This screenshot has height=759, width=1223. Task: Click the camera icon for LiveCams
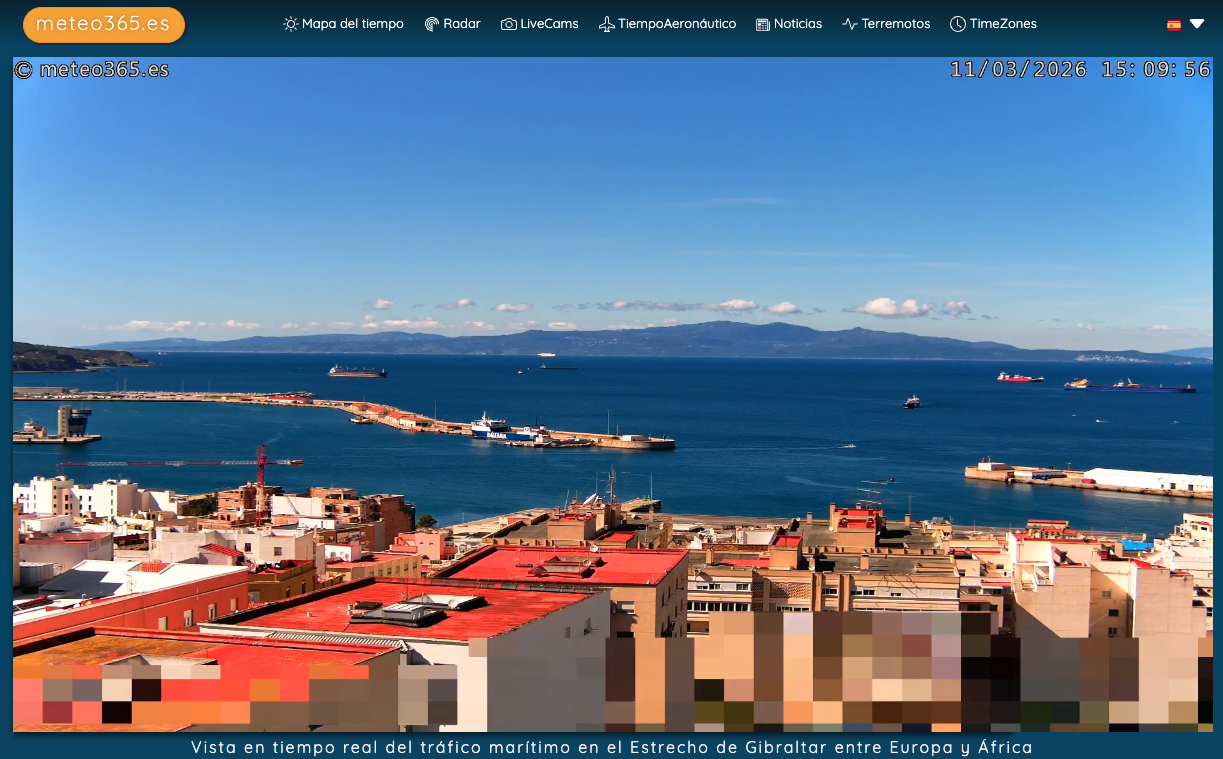tap(509, 24)
